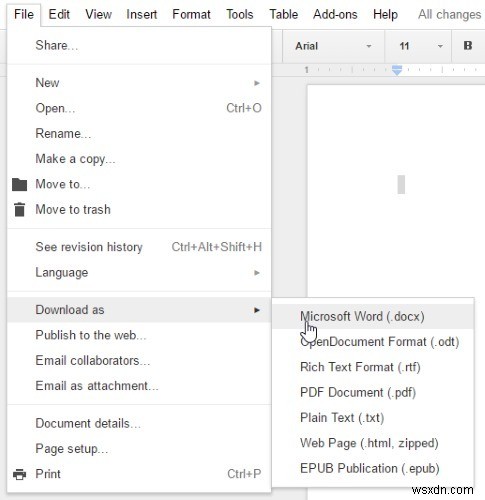
Task: Select the New menu entry
Action: click(139, 83)
